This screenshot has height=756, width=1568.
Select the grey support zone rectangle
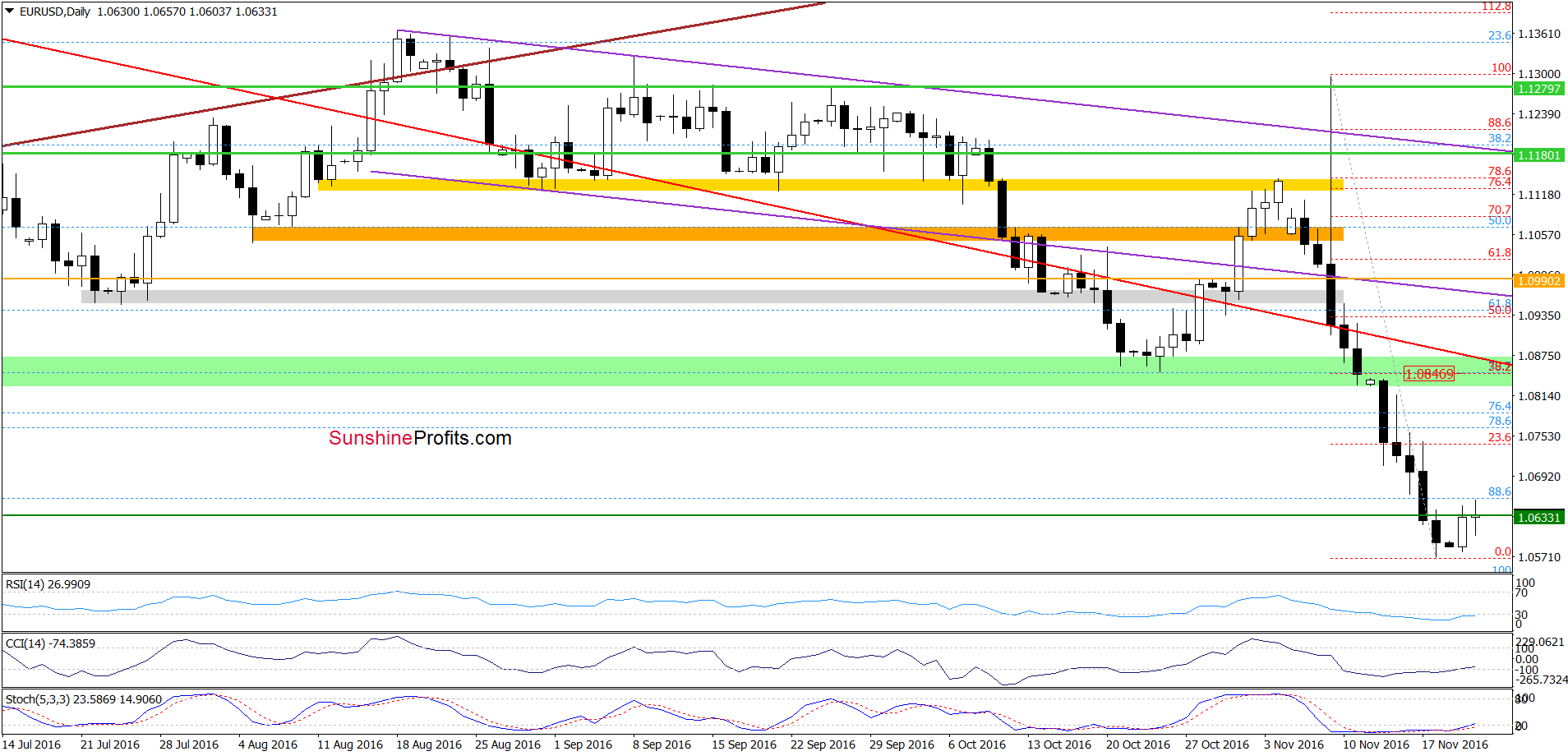pyautogui.click(x=713, y=297)
